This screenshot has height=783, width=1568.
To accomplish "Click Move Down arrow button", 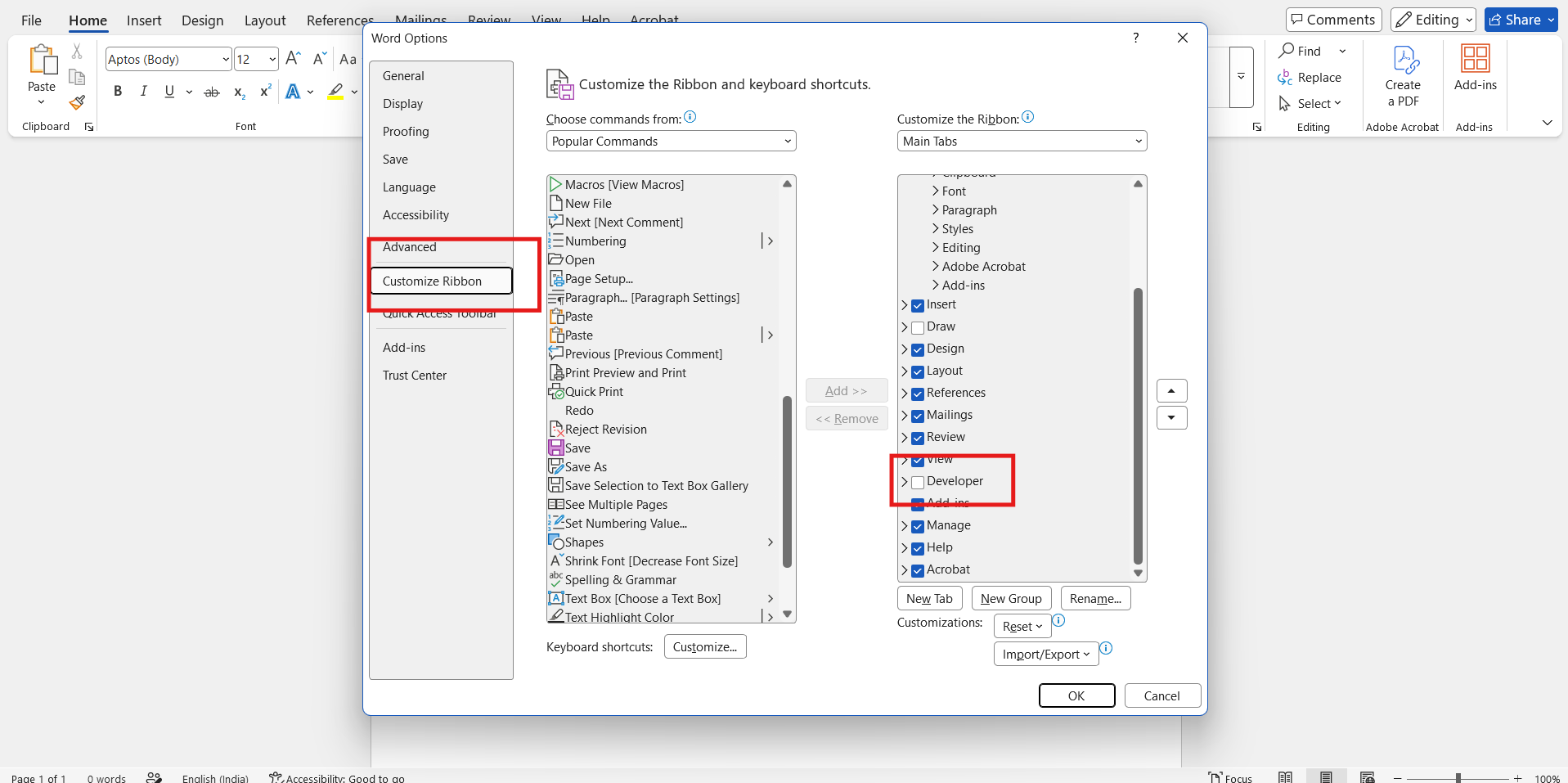I will tap(1171, 418).
